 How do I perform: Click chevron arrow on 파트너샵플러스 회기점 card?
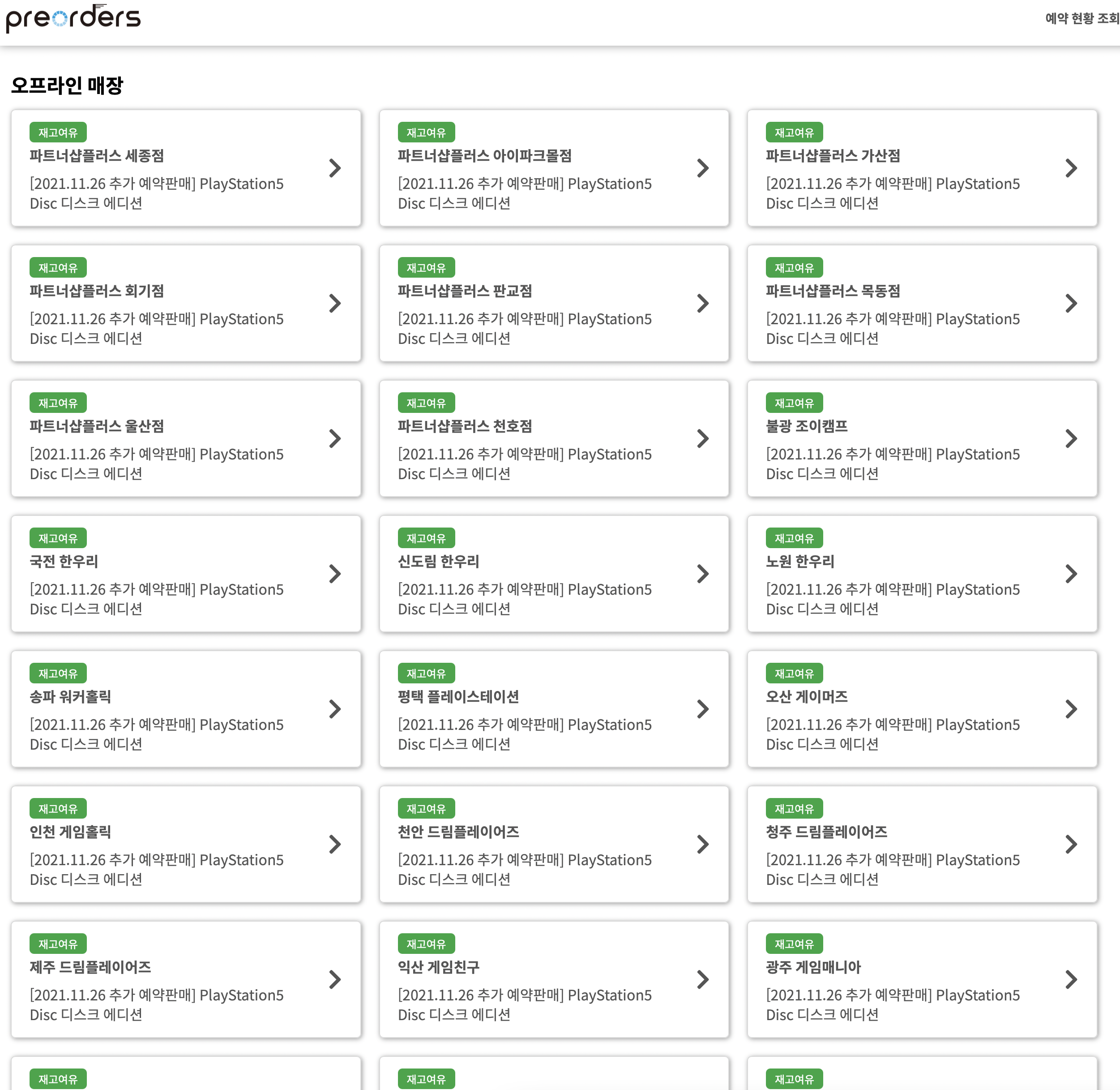[335, 303]
